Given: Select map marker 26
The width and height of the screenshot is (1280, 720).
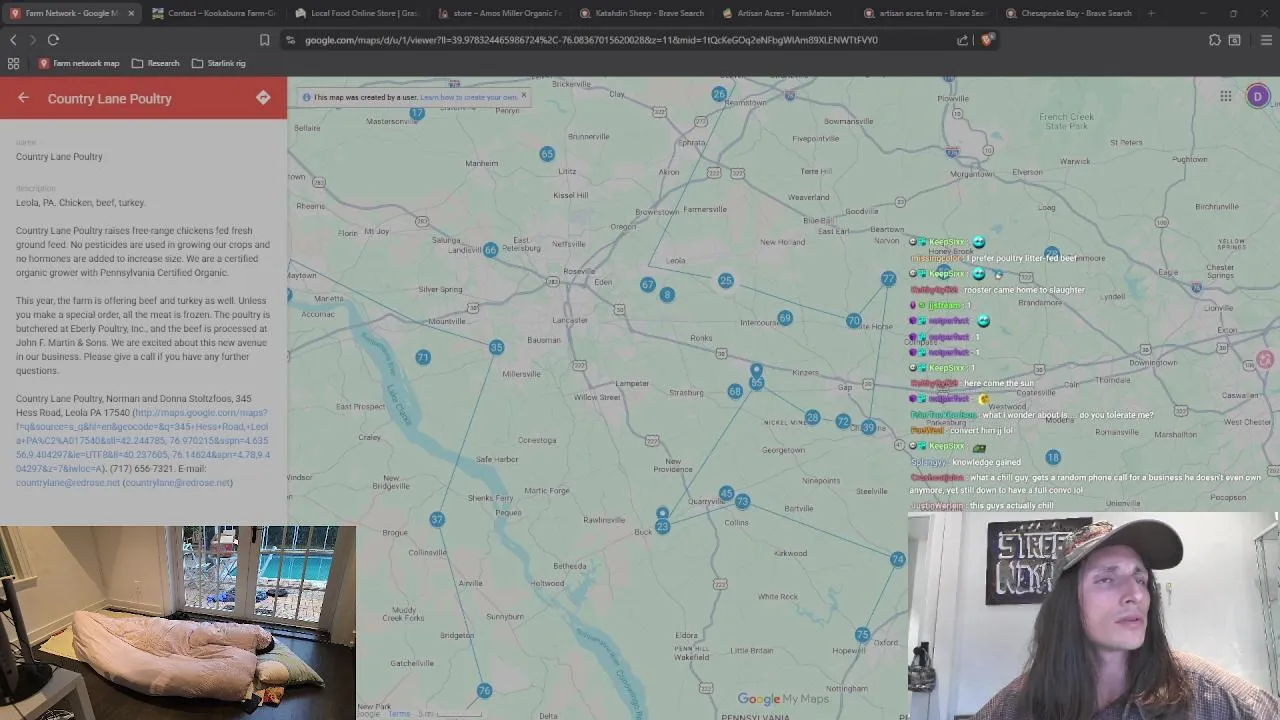Looking at the screenshot, I should [x=719, y=94].
